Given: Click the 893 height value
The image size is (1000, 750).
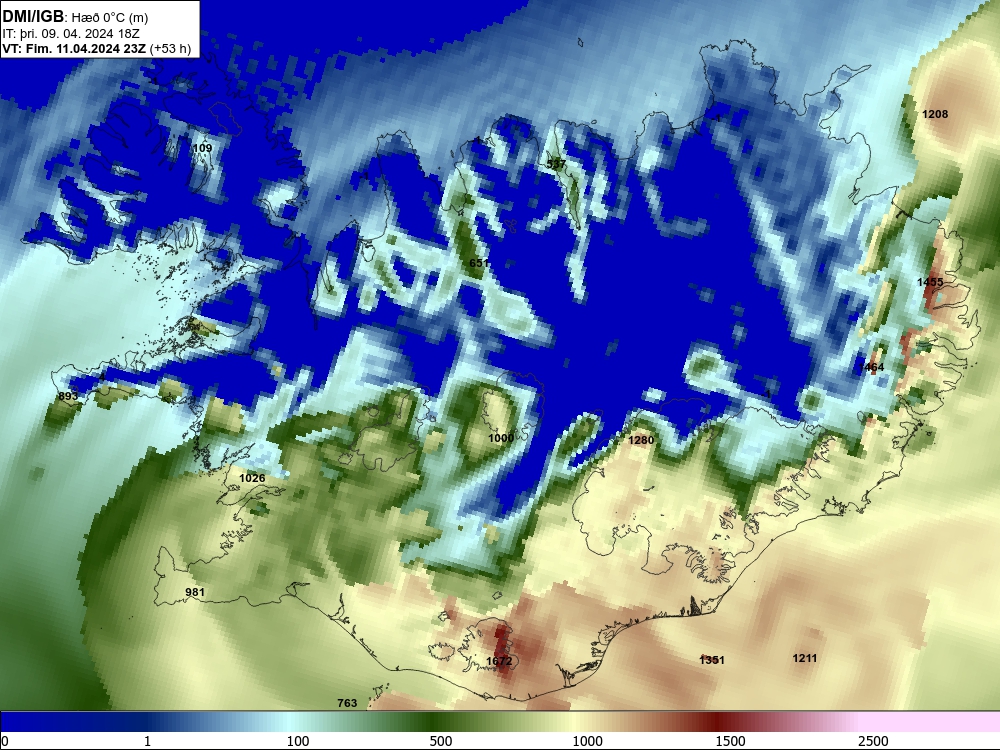Looking at the screenshot, I should pos(68,396).
